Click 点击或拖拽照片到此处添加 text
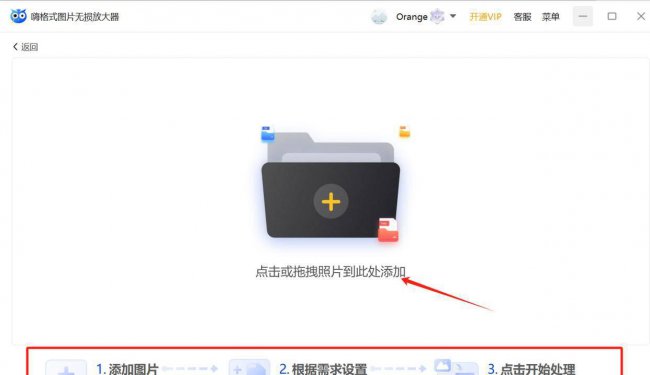Image resolution: width=650 pixels, height=375 pixels. pos(330,272)
